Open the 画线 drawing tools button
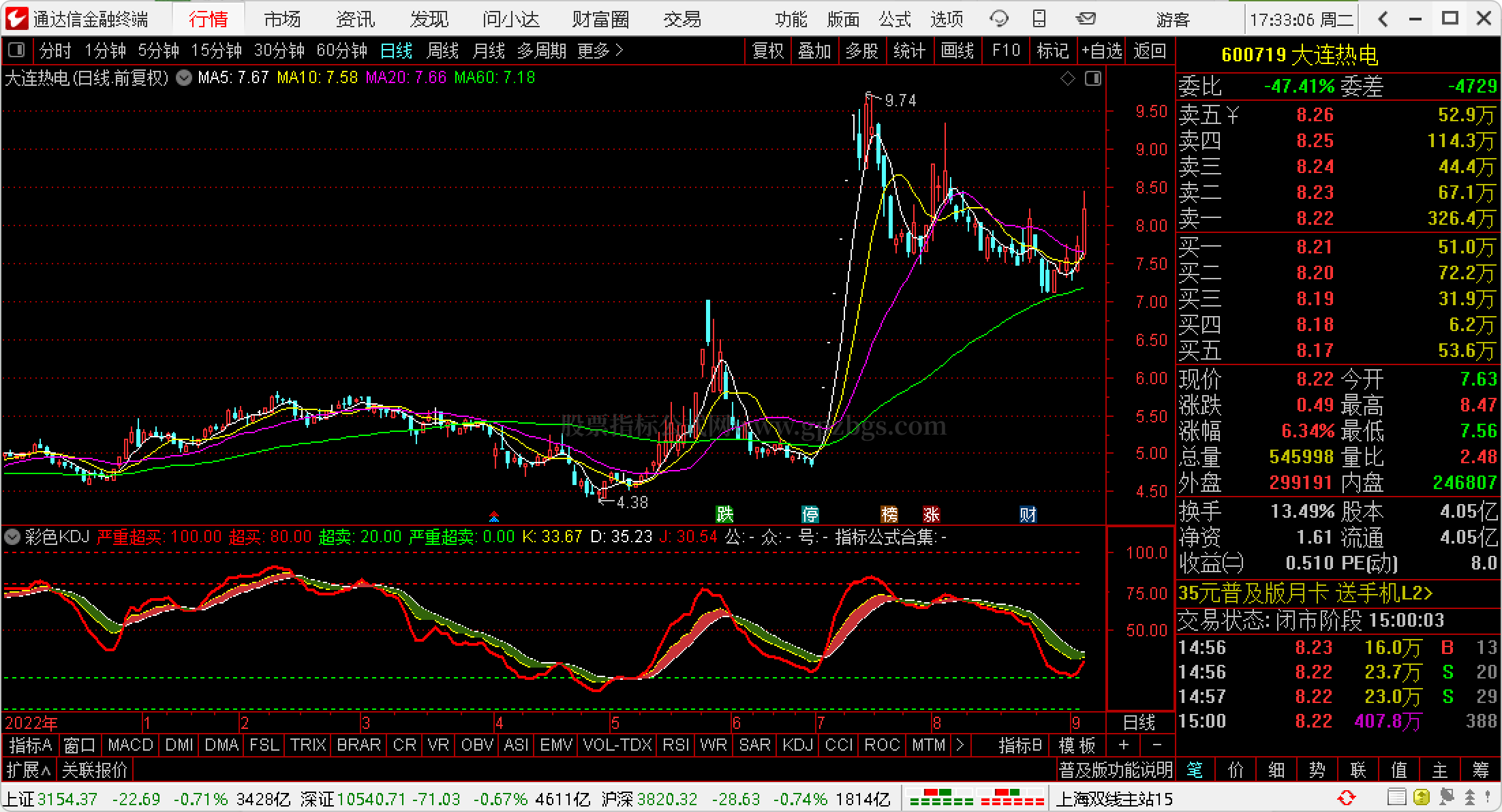 tap(957, 51)
